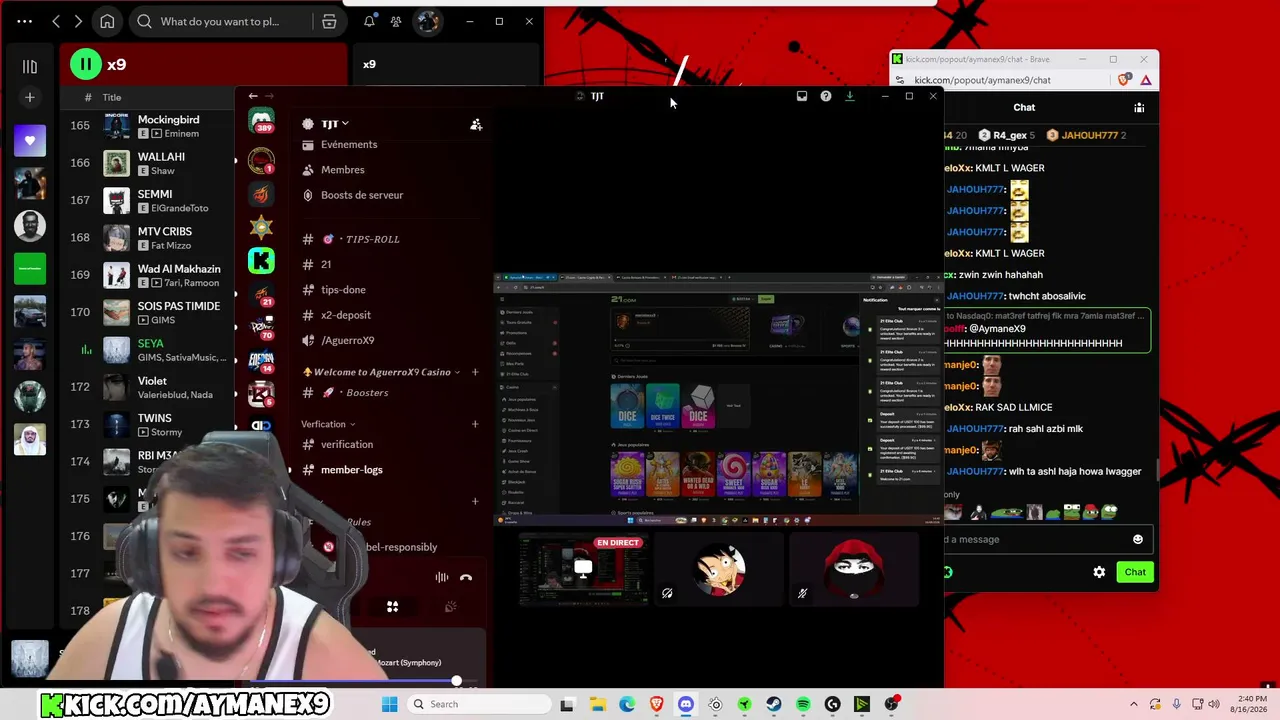
Task: Go forward in Spotify navigation
Action: point(78,21)
